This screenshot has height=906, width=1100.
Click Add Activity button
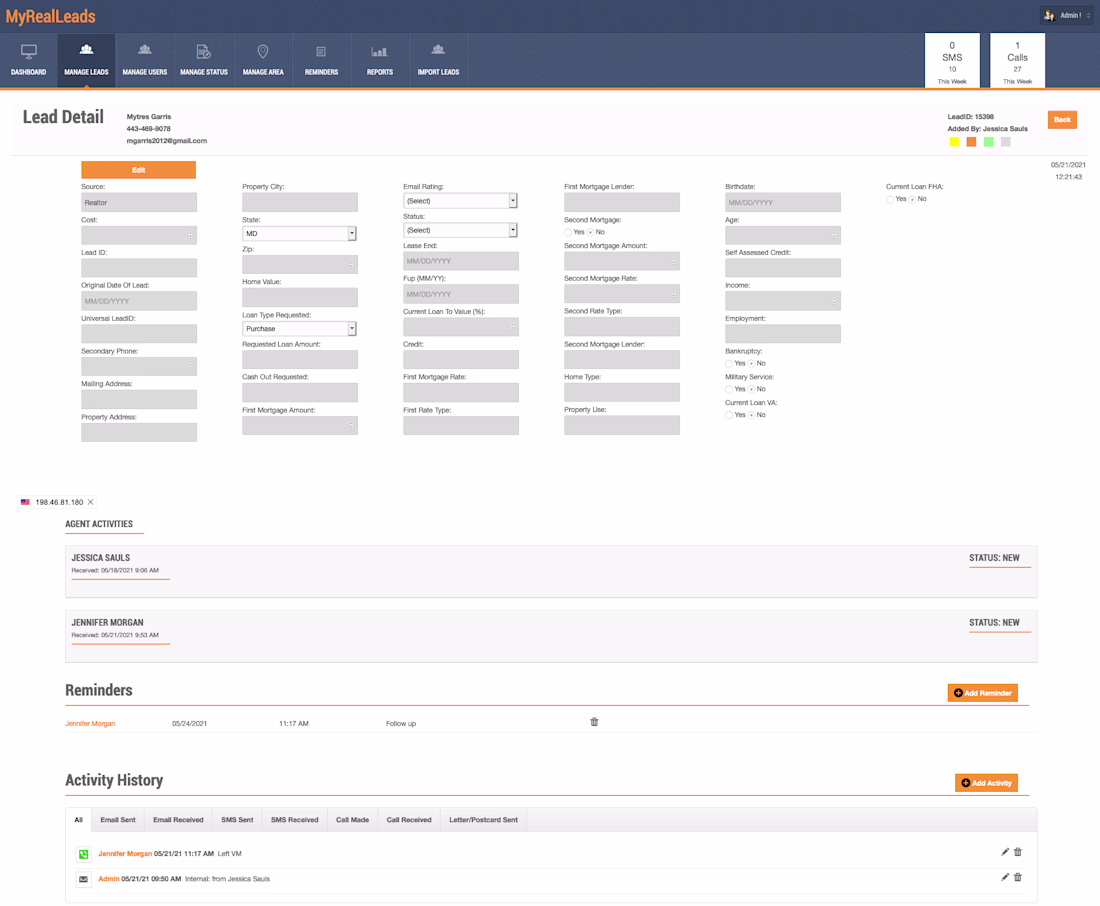[986, 782]
